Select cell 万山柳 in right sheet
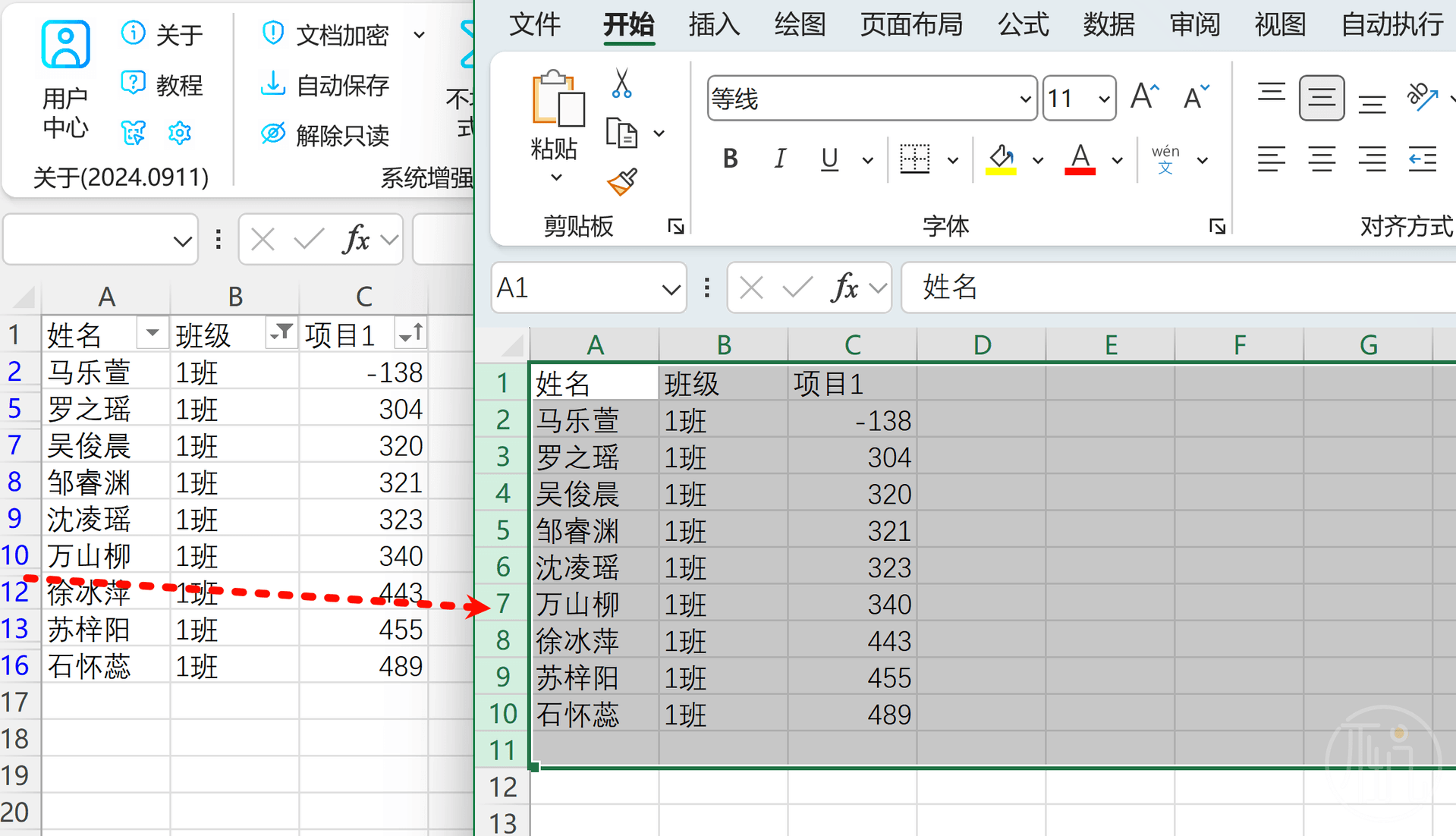Viewport: 1456px width, 836px height. pos(594,605)
